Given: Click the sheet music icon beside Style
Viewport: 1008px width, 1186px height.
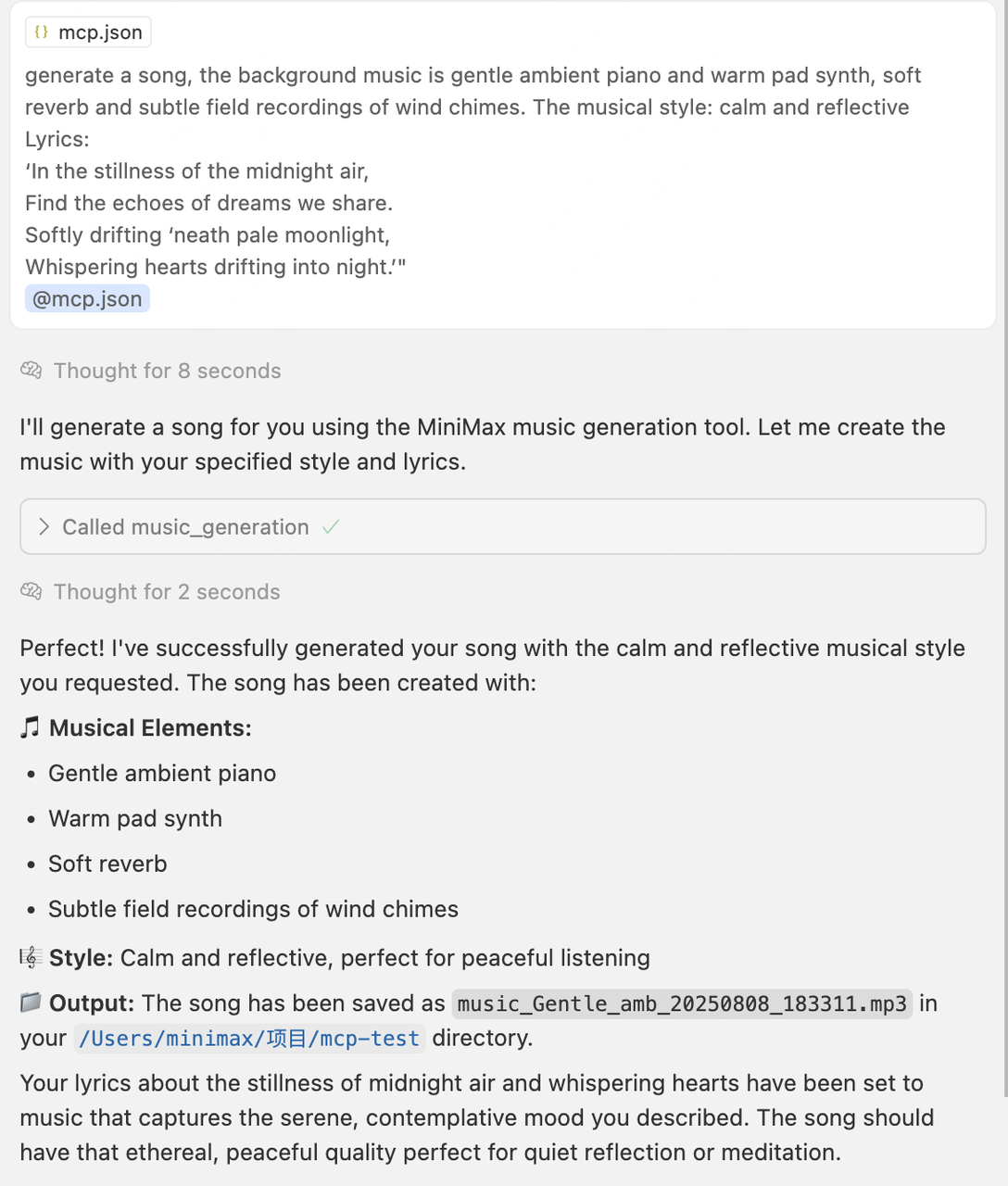Looking at the screenshot, I should [x=31, y=958].
